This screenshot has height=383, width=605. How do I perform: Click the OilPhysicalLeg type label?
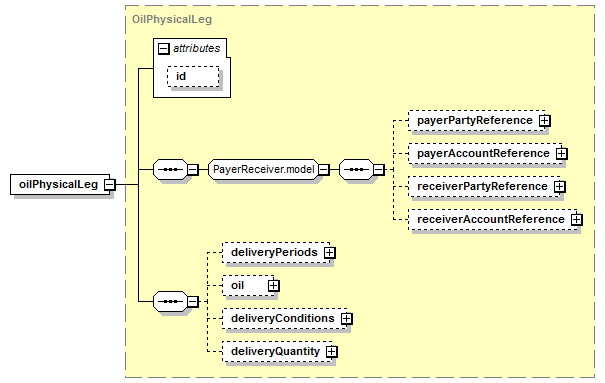172,19
